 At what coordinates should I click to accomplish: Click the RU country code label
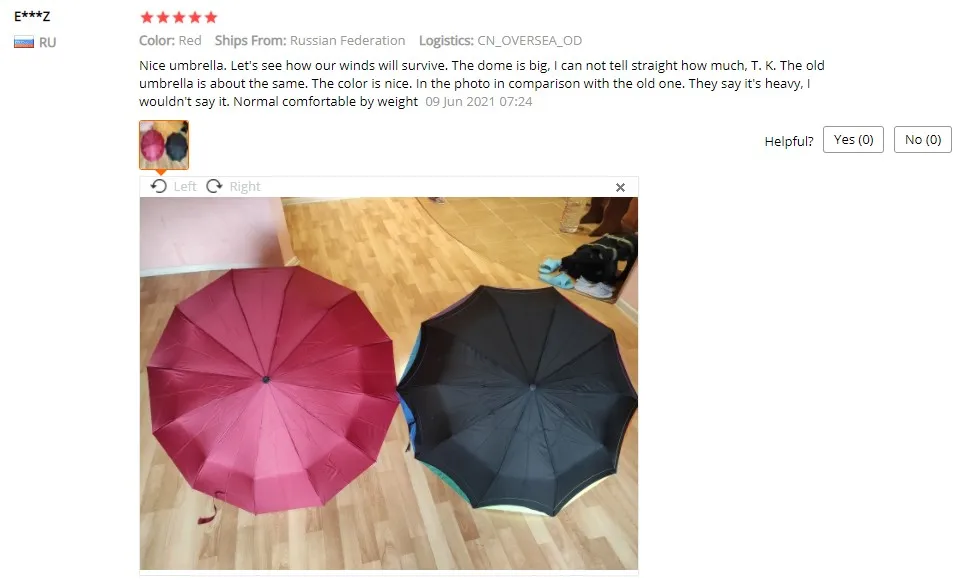tap(47, 42)
